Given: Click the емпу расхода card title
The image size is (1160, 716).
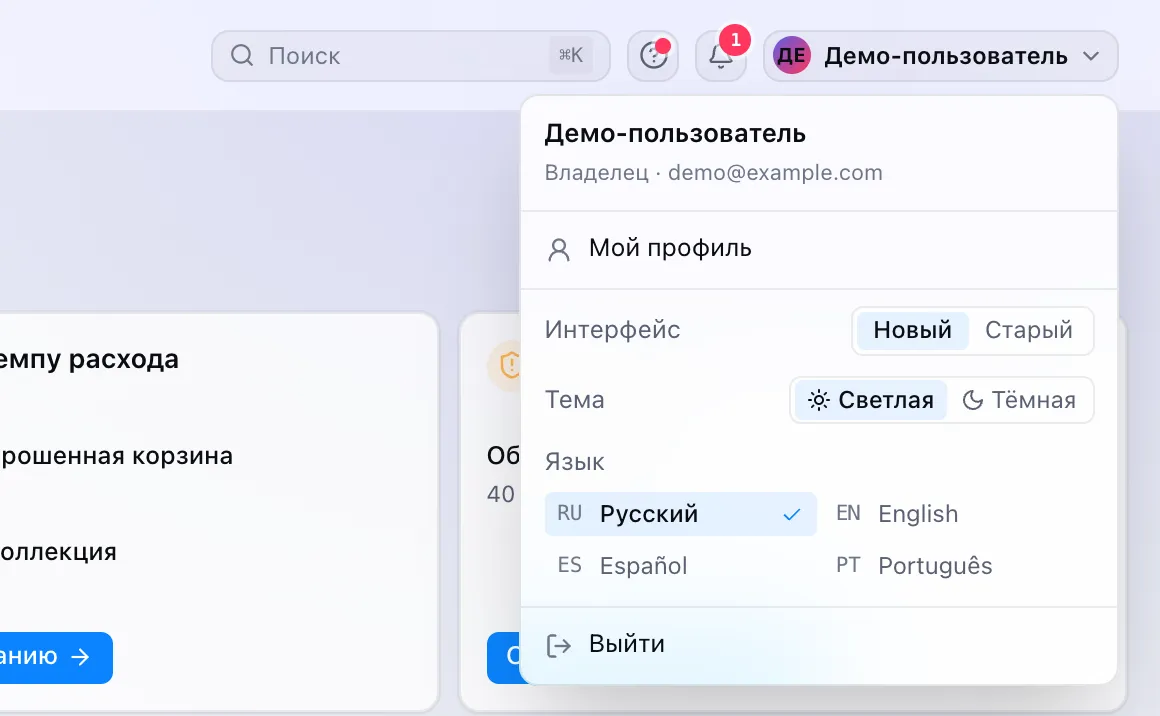Looking at the screenshot, I should (x=89, y=359).
